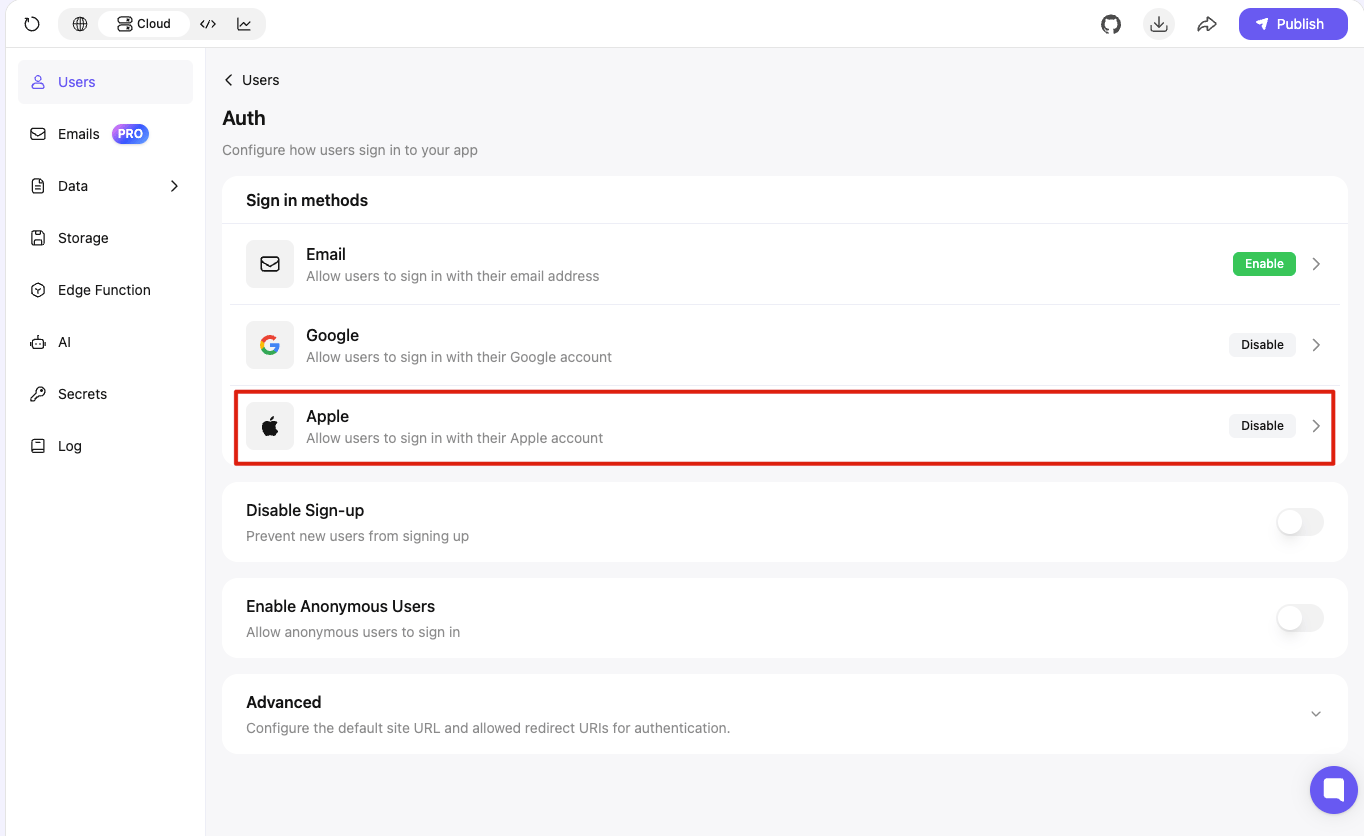Open the chat bubble widget
1364x836 pixels.
1334,790
